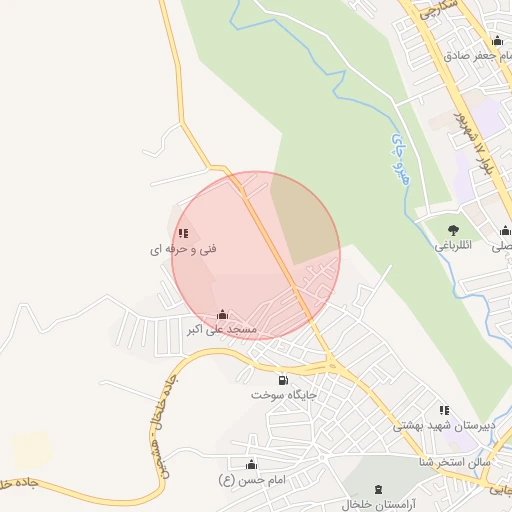Click the جایگاه سوخت label
This screenshot has width=512, height=512.
click(283, 395)
